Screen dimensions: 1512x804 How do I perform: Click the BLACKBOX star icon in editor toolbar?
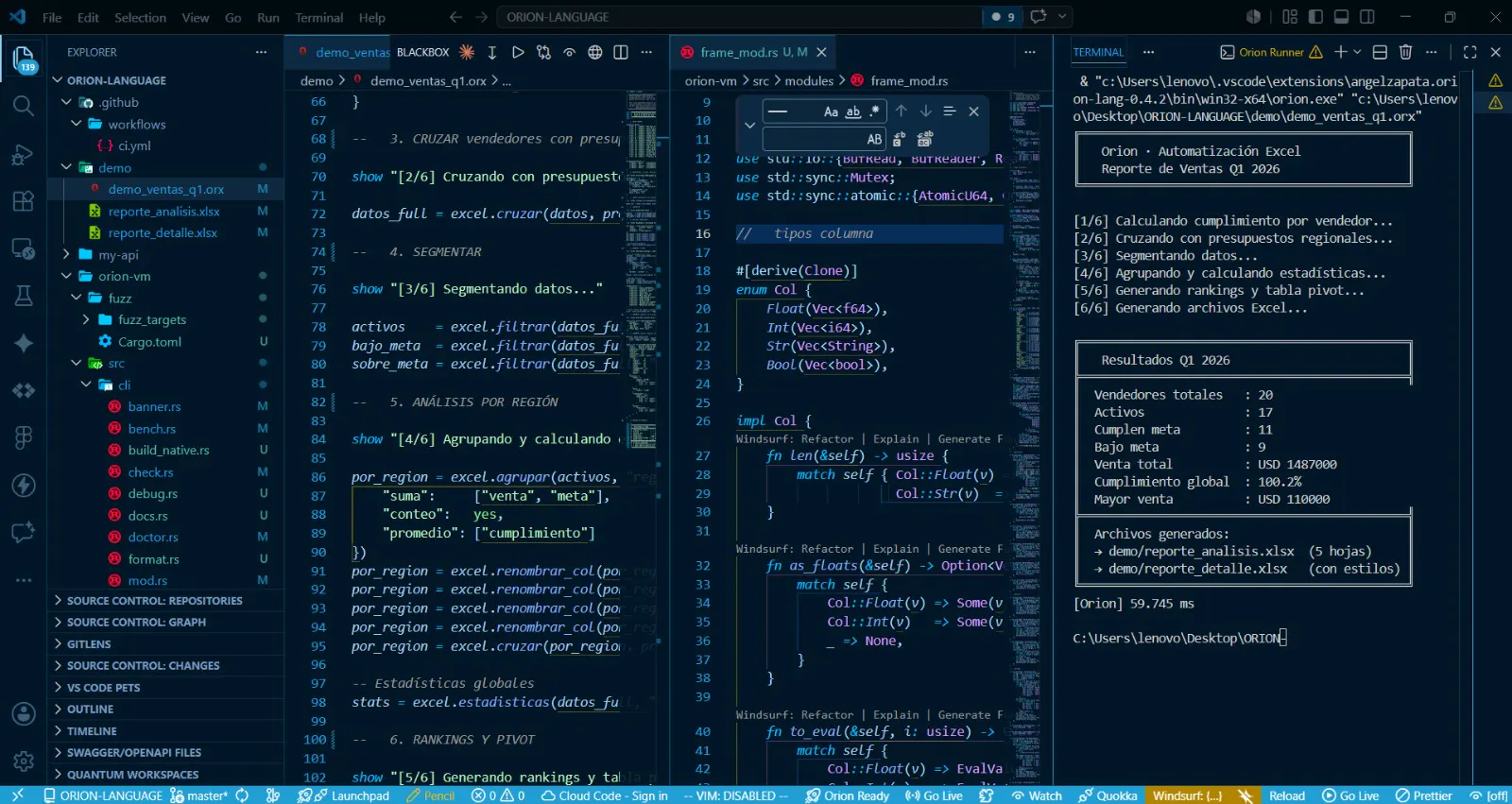coord(467,52)
